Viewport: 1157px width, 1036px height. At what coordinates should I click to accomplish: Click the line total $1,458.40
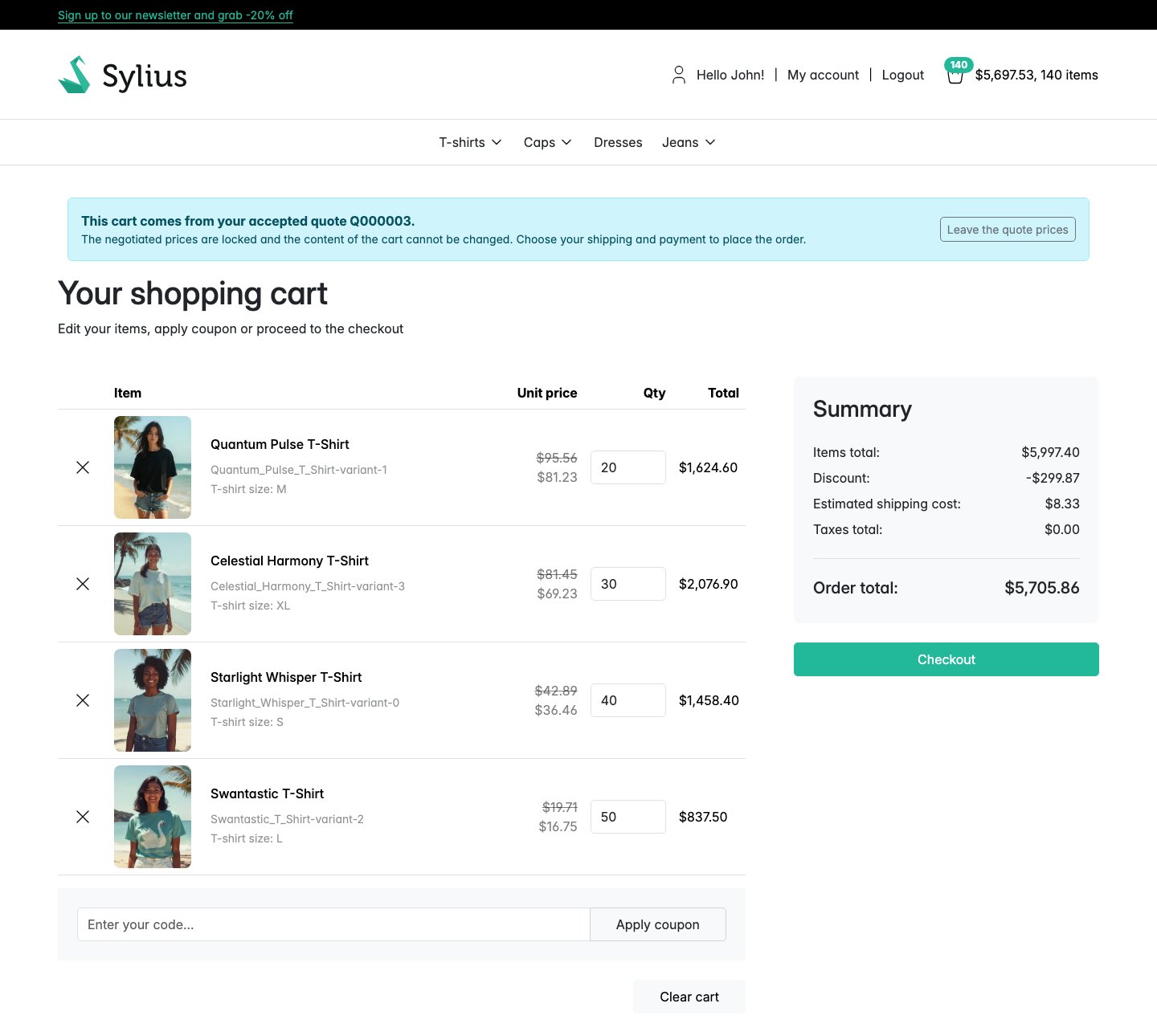[709, 700]
